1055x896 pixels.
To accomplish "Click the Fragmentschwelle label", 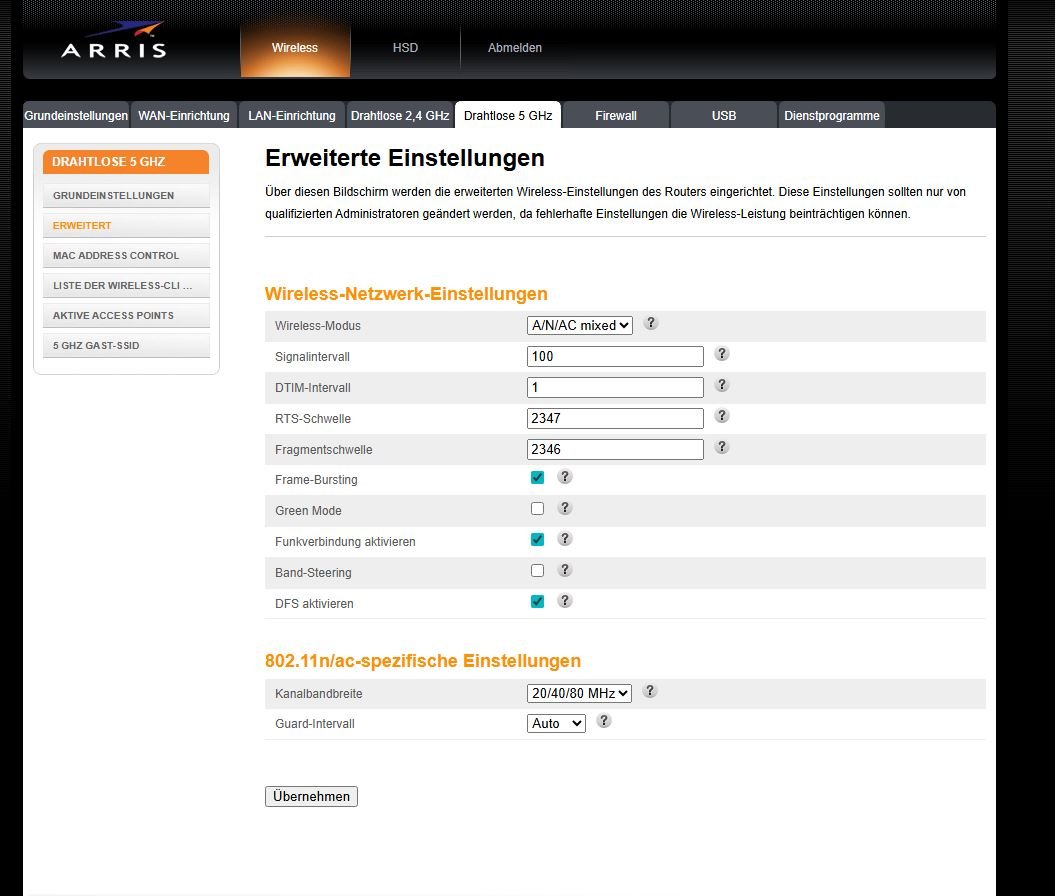I will [x=324, y=450].
